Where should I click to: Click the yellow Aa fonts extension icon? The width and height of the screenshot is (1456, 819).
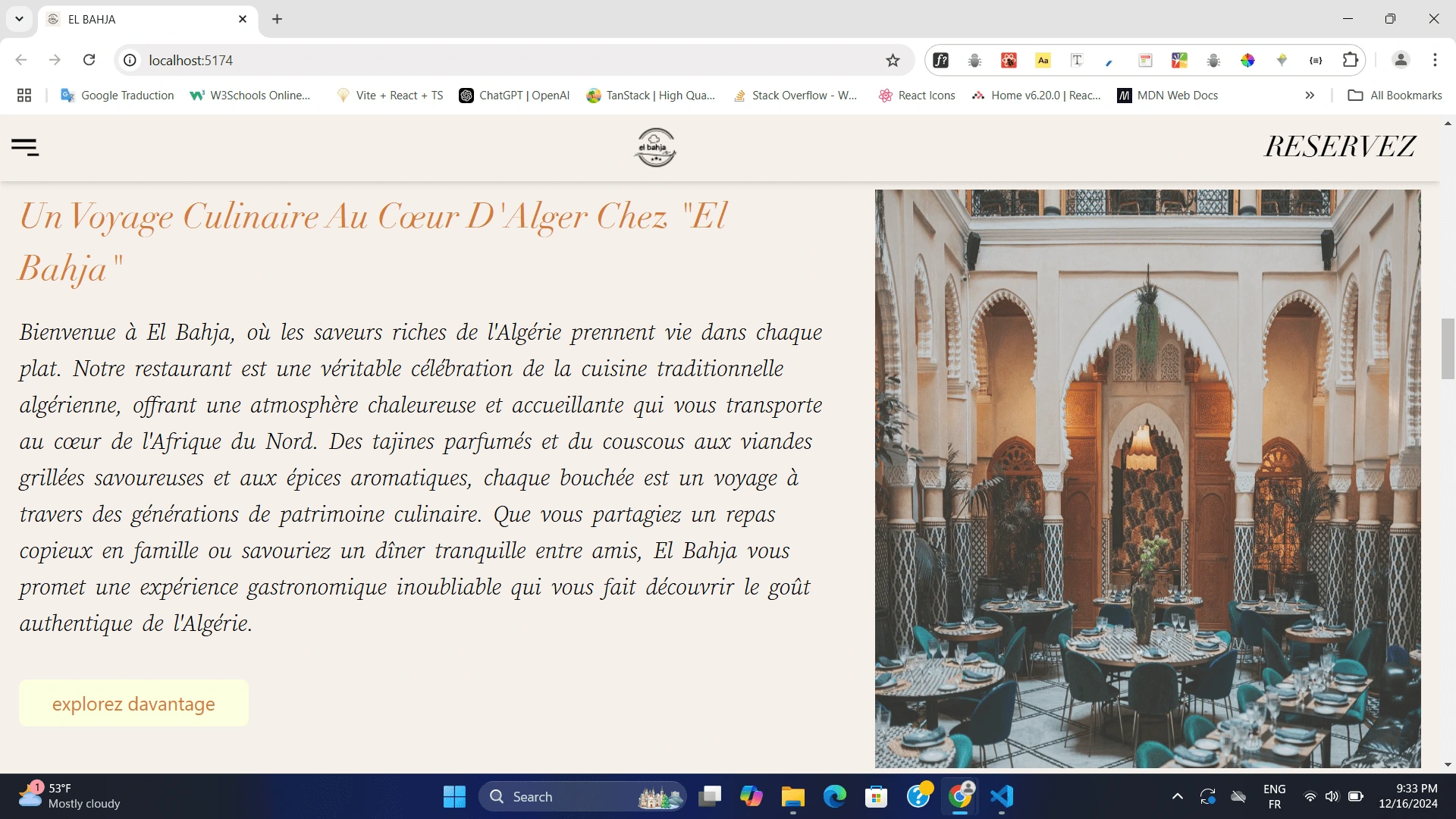[x=1043, y=61]
